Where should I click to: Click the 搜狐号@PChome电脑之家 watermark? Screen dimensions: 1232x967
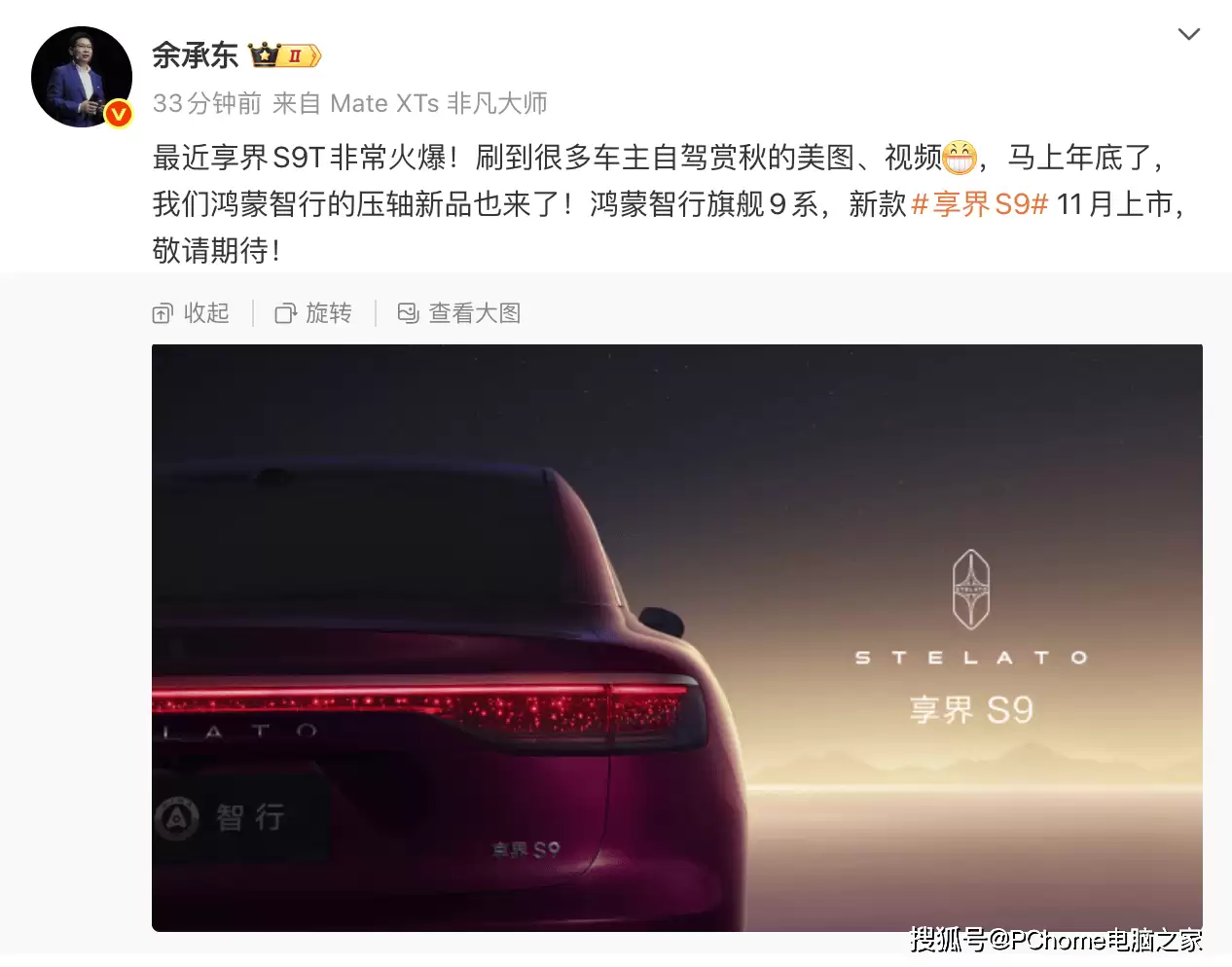tap(1056, 940)
